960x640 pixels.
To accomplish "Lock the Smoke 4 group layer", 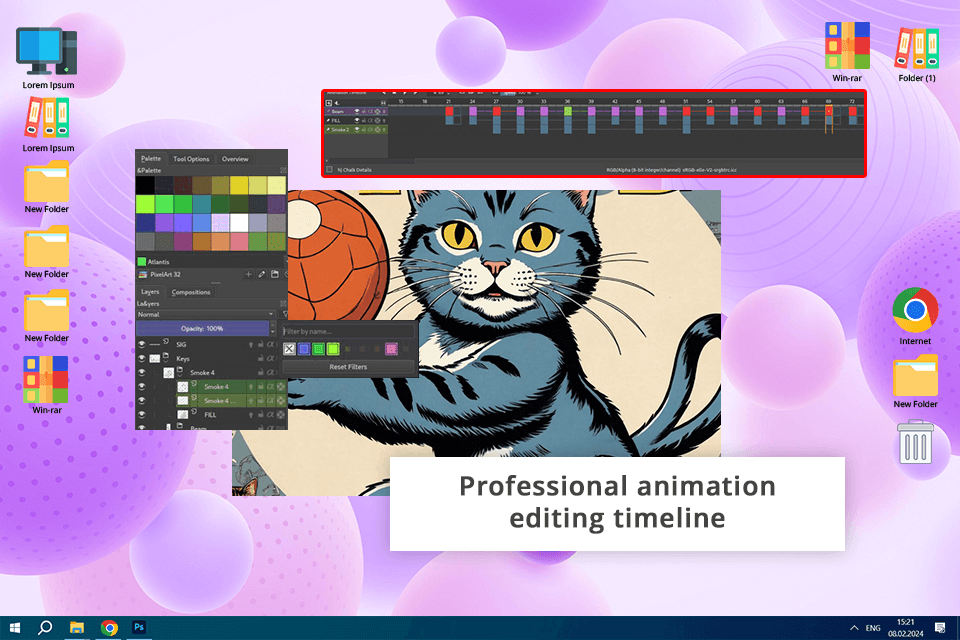I will tap(261, 372).
